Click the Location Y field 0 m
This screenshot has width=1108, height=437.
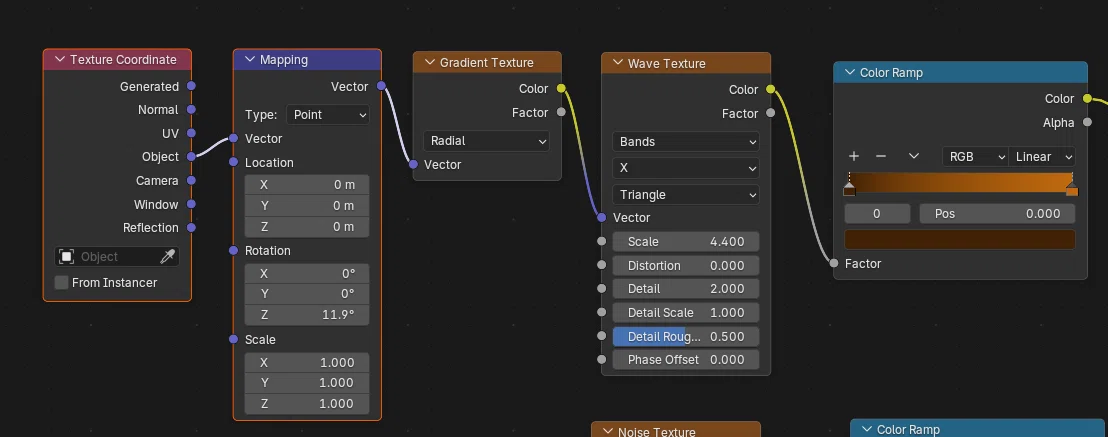tap(307, 206)
